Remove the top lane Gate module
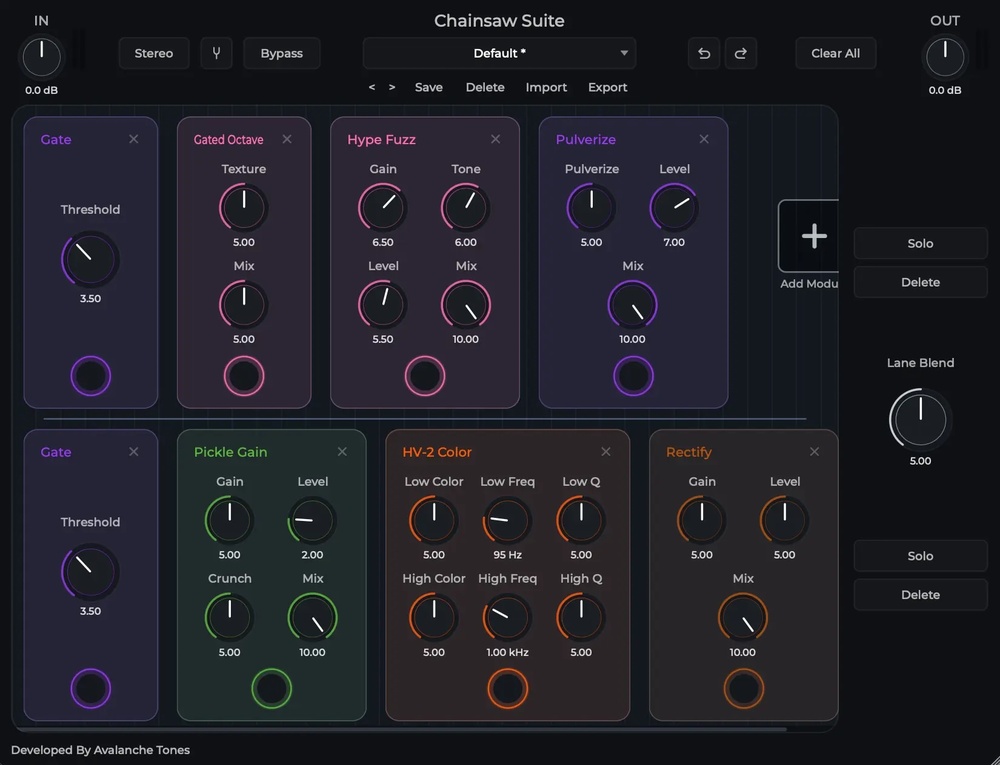Screen dimensions: 1000x765 tap(133, 139)
